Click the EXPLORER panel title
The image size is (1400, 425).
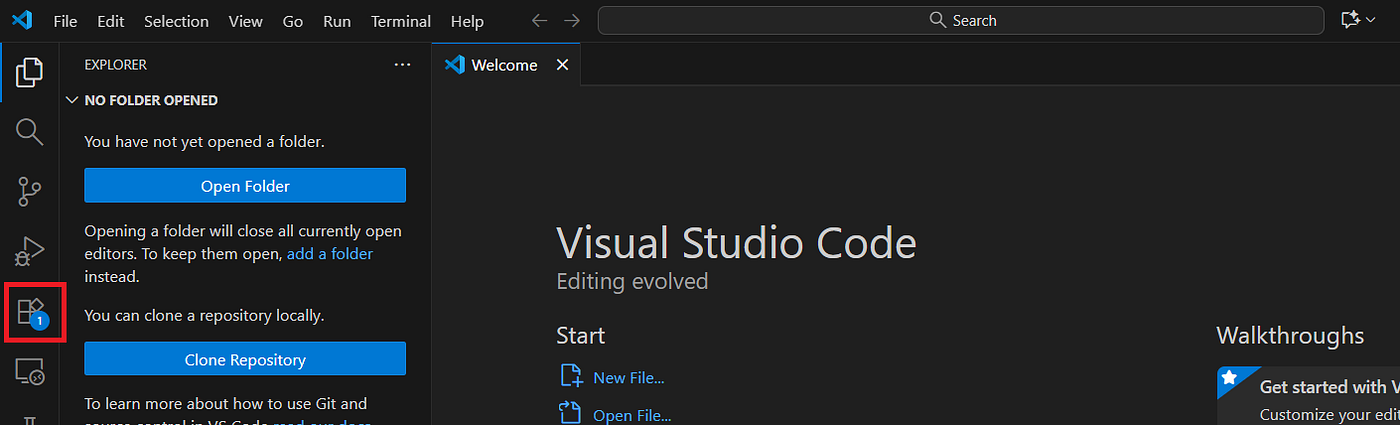115,64
